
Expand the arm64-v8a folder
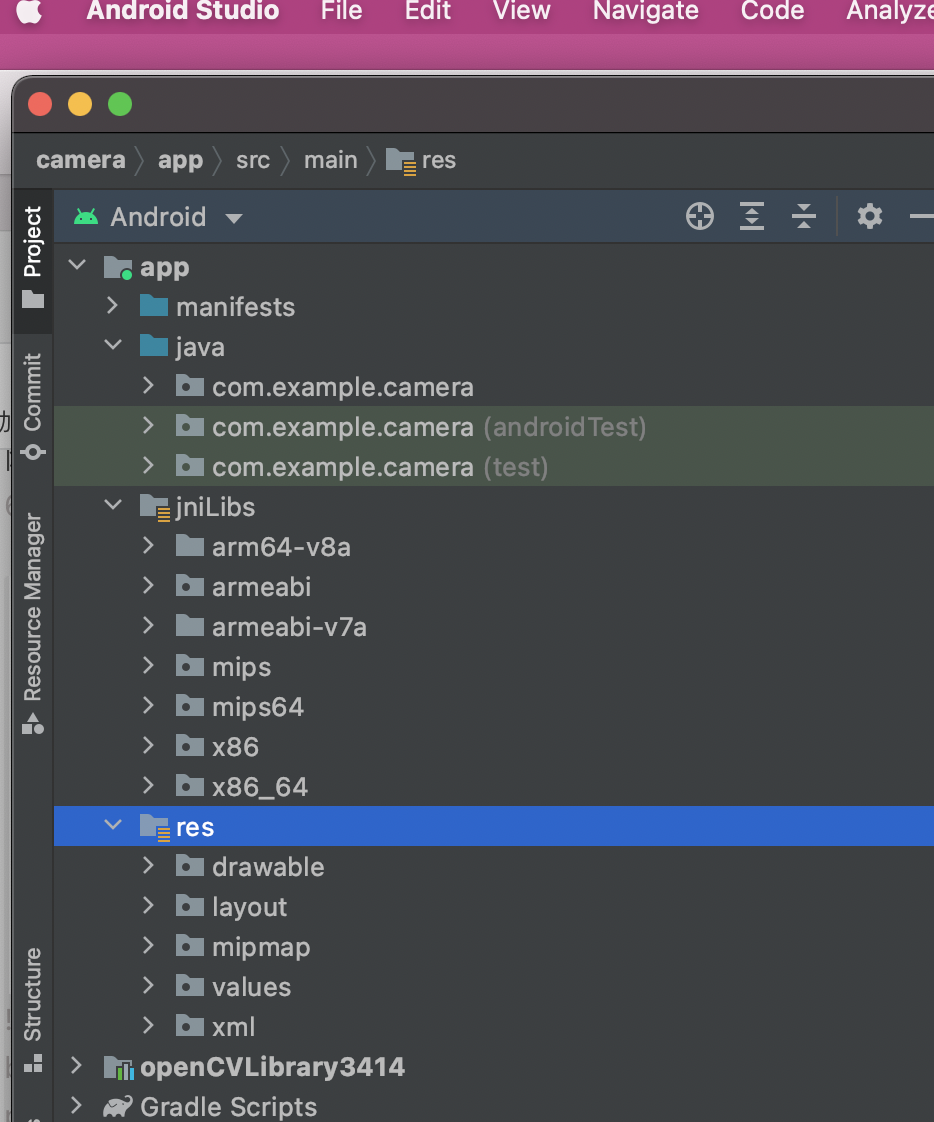(x=148, y=546)
